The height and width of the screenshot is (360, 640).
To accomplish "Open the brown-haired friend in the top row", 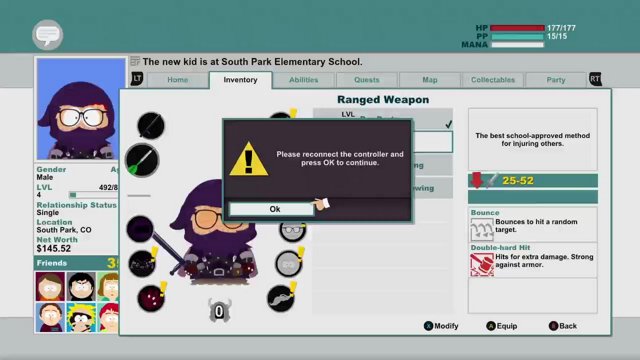I will (x=50, y=287).
